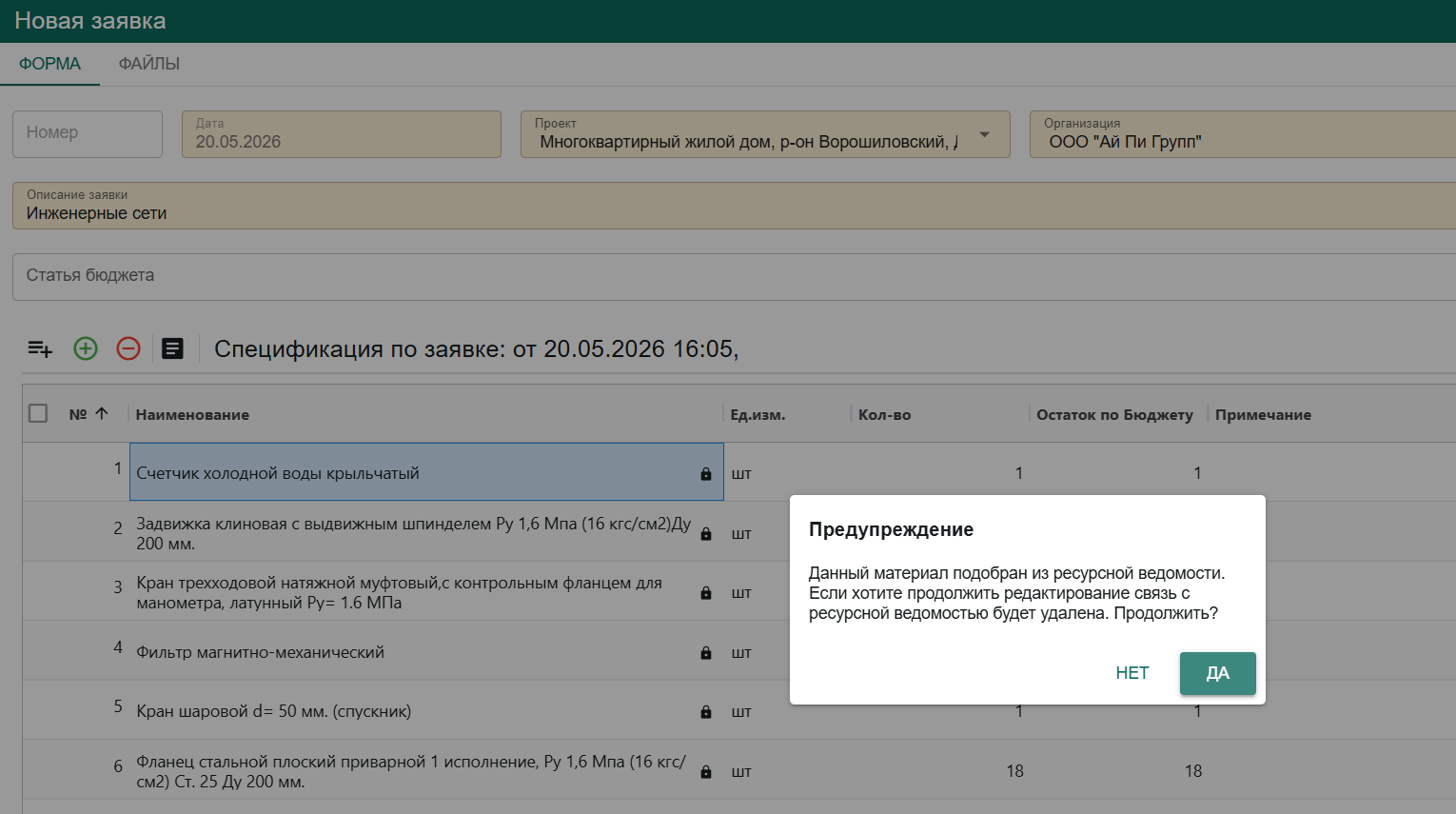
Task: Open the document notes icon in specification toolbar
Action: [172, 348]
